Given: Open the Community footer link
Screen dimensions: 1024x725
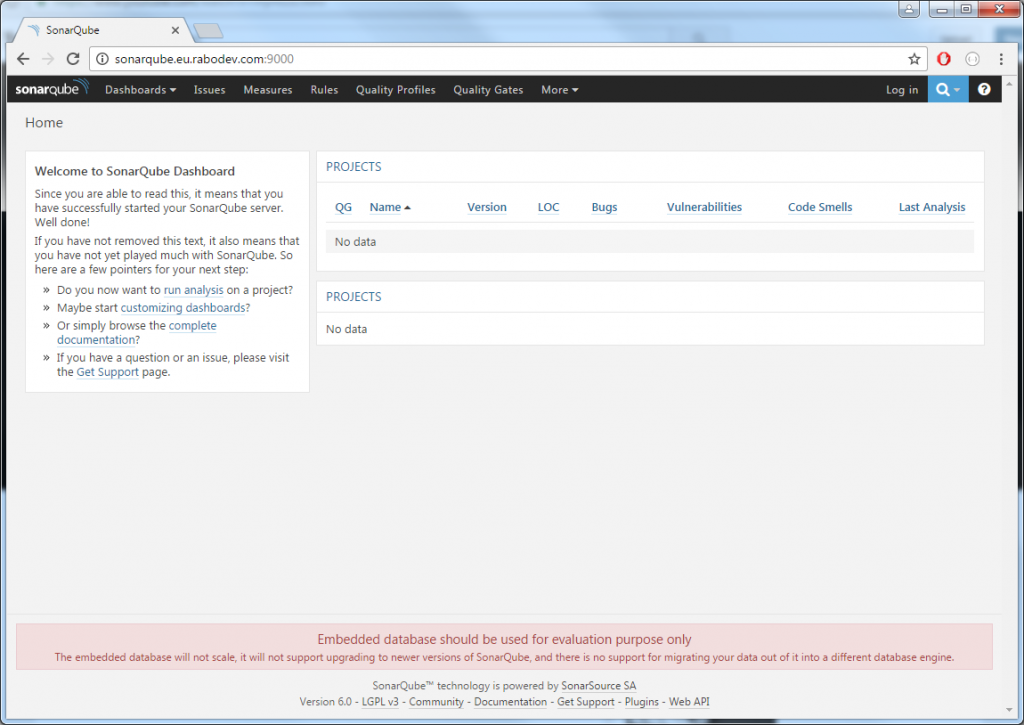Looking at the screenshot, I should 436,701.
